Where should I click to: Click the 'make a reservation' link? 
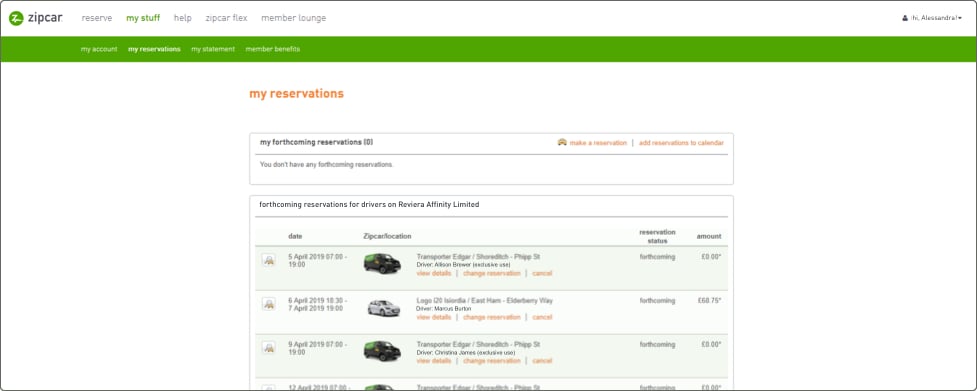click(x=598, y=143)
